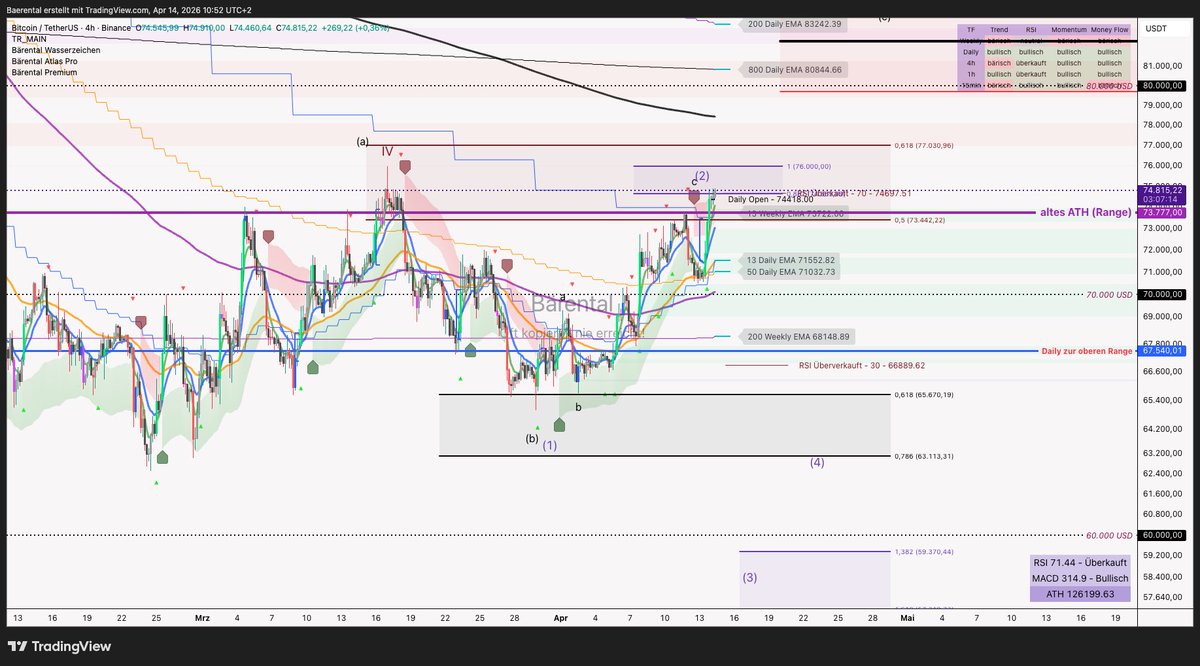1200x666 pixels.
Task: Click the Trend column header in the table
Action: pos(999,31)
